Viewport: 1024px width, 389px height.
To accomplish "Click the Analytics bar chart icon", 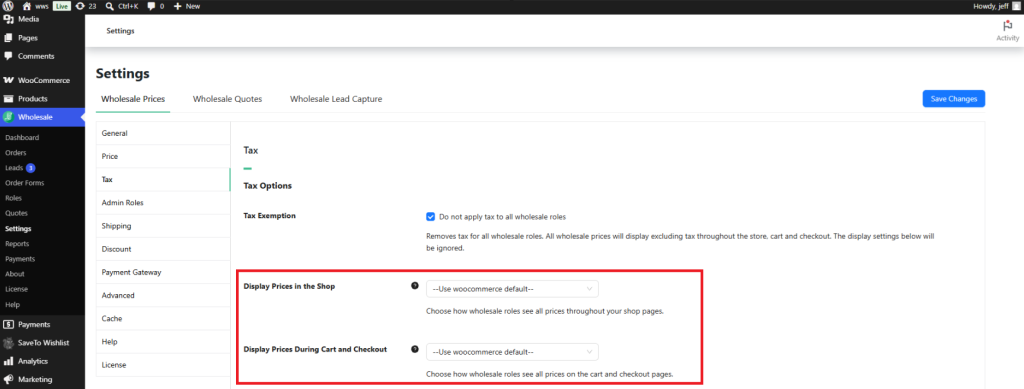I will tap(8, 361).
